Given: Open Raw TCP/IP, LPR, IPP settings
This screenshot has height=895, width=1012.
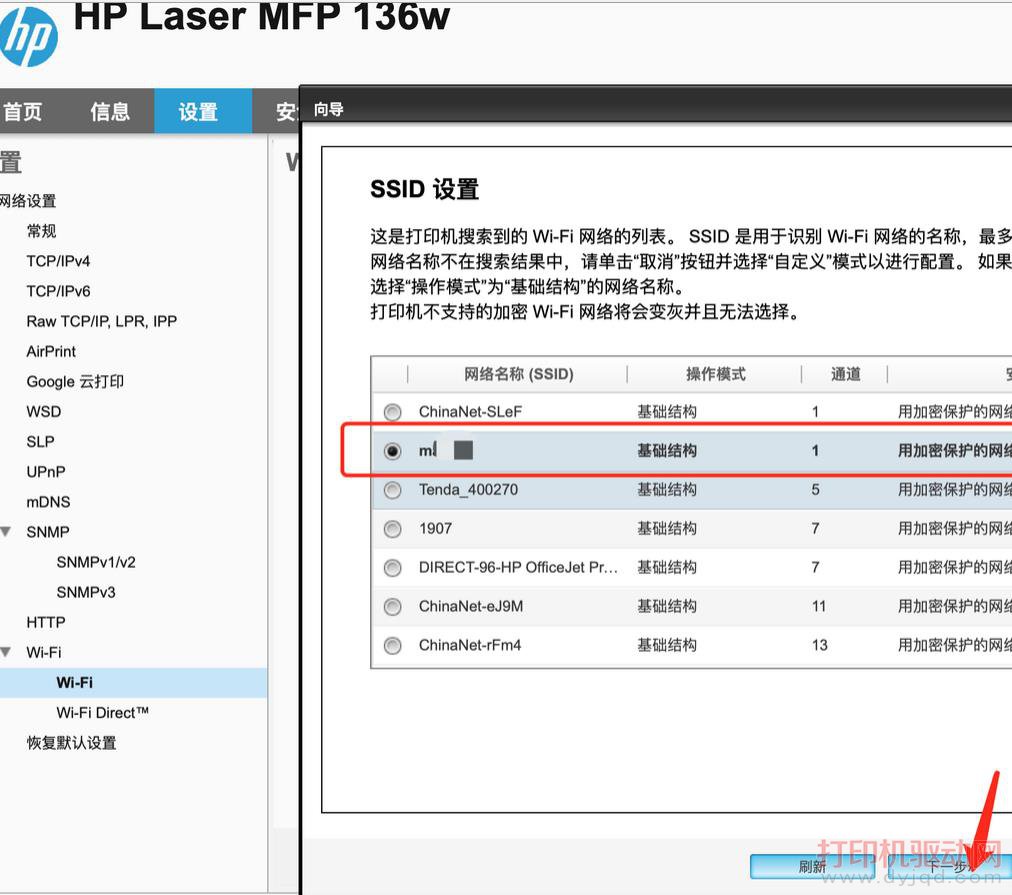Looking at the screenshot, I should pyautogui.click(x=101, y=321).
